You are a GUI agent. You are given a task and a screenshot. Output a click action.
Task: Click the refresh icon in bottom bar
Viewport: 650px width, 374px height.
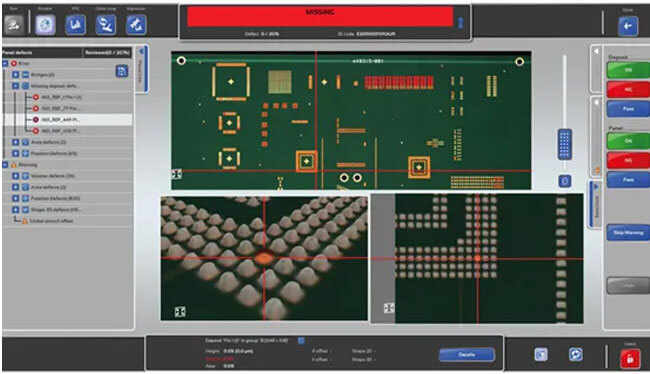[575, 355]
